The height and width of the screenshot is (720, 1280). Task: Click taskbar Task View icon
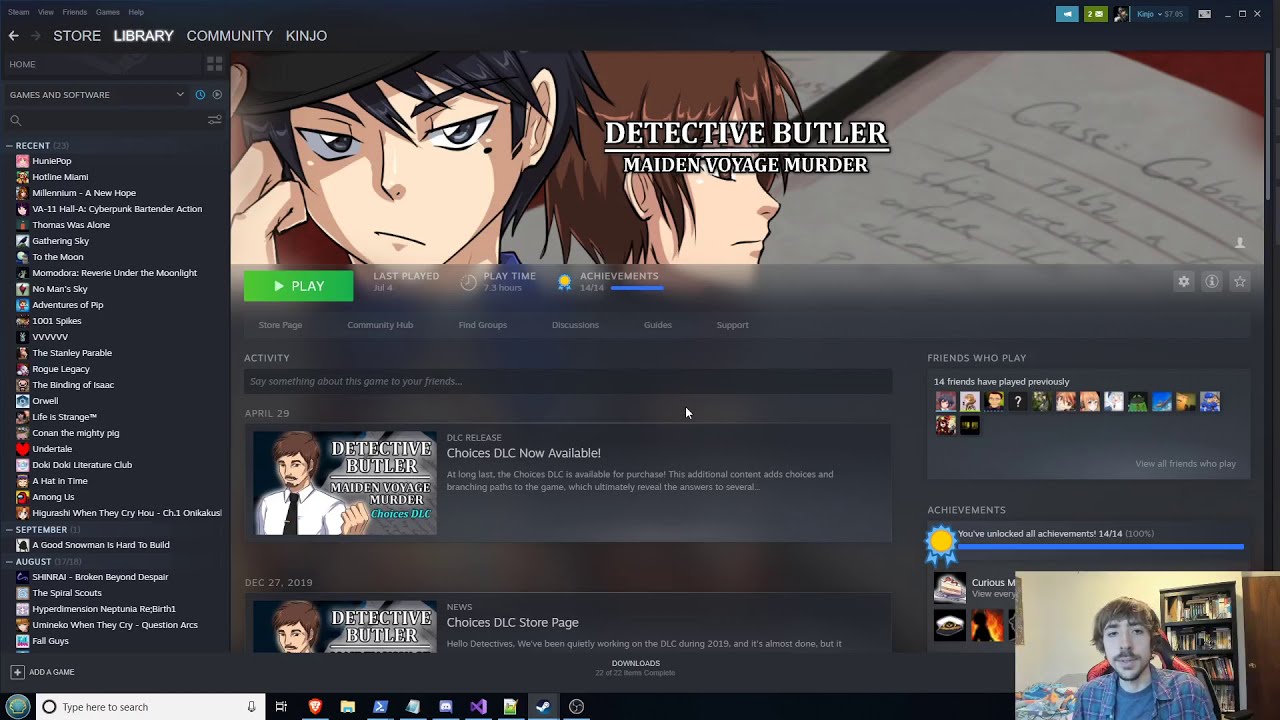coord(281,707)
